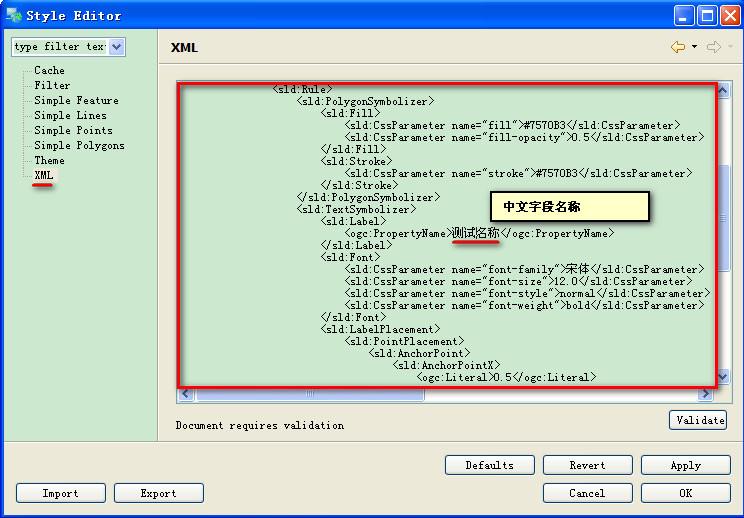Select XML in the page tree

(x=44, y=176)
